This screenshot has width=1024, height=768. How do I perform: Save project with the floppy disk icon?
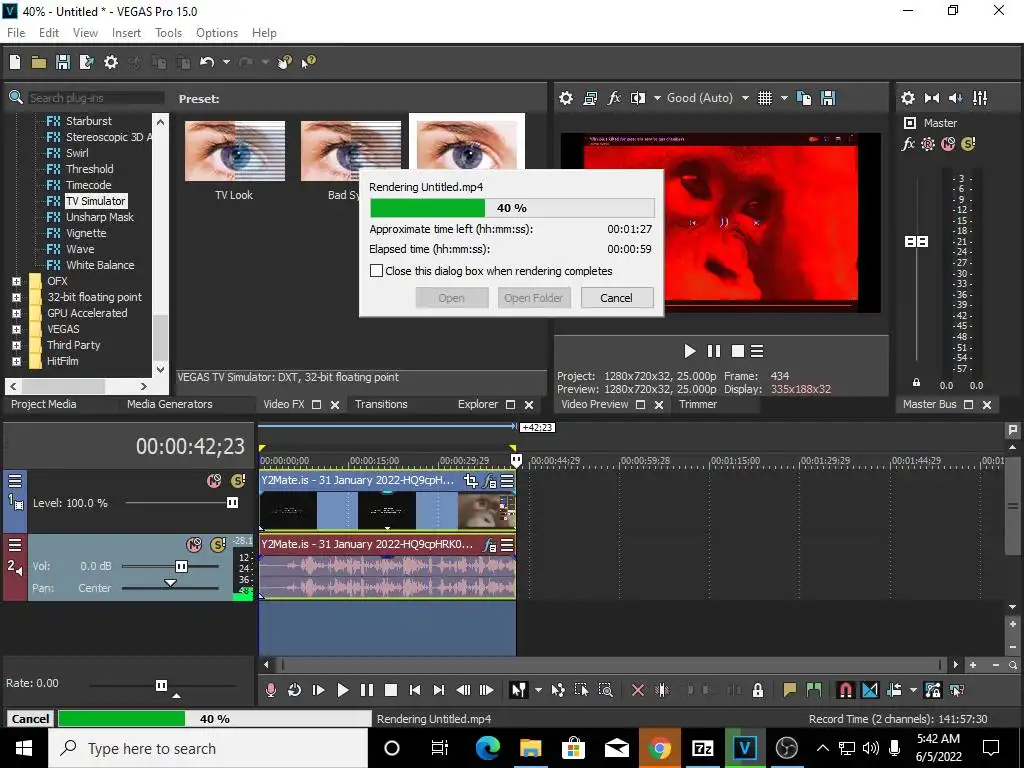click(63, 62)
